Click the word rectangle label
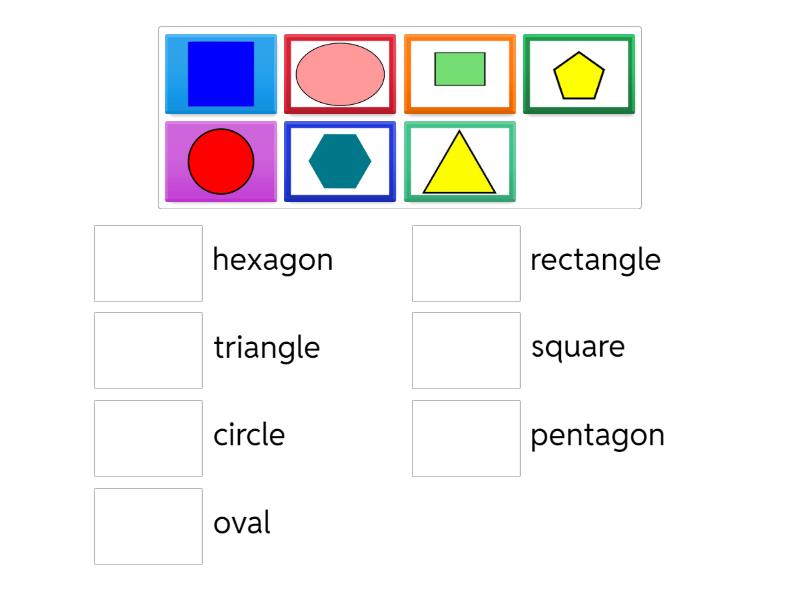The width and height of the screenshot is (800, 600). [595, 260]
